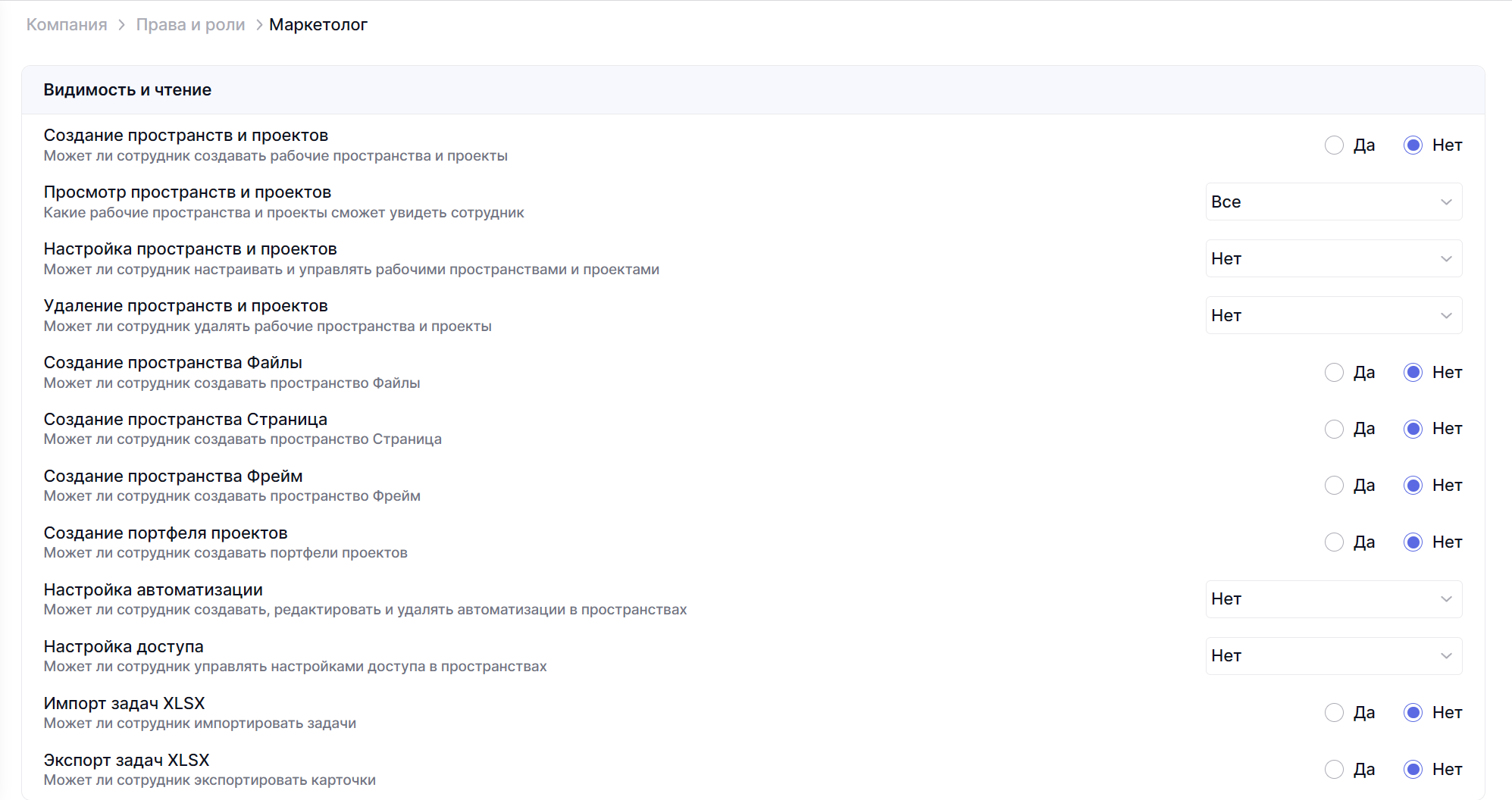1512x800 pixels.
Task: Expand the Настройка автоматизации dropdown
Action: point(1333,599)
